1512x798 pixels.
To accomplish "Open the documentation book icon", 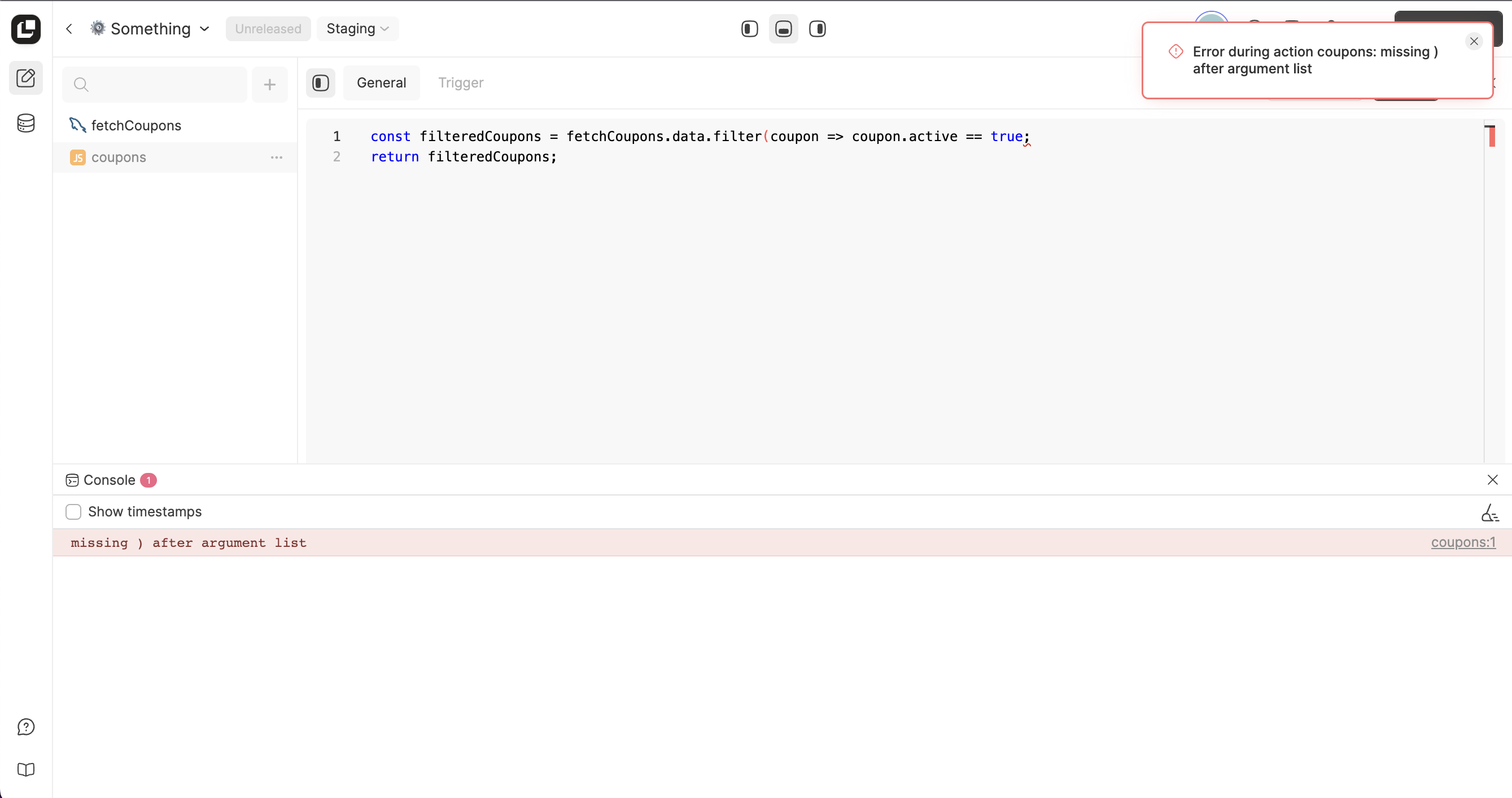I will coord(26,769).
